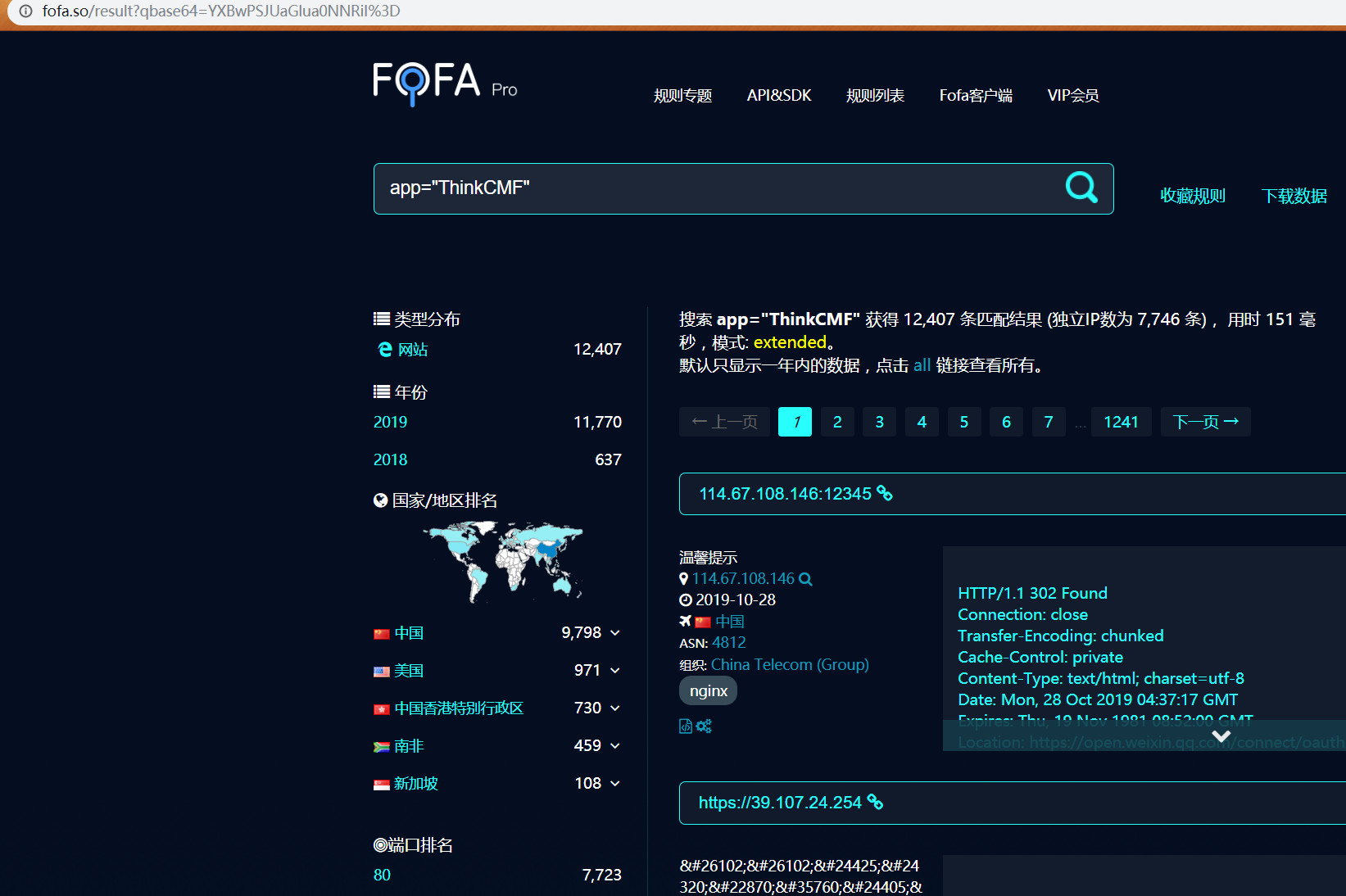Click the app="ThinkCMF" search input field
This screenshot has height=896, width=1346.
tap(713, 188)
